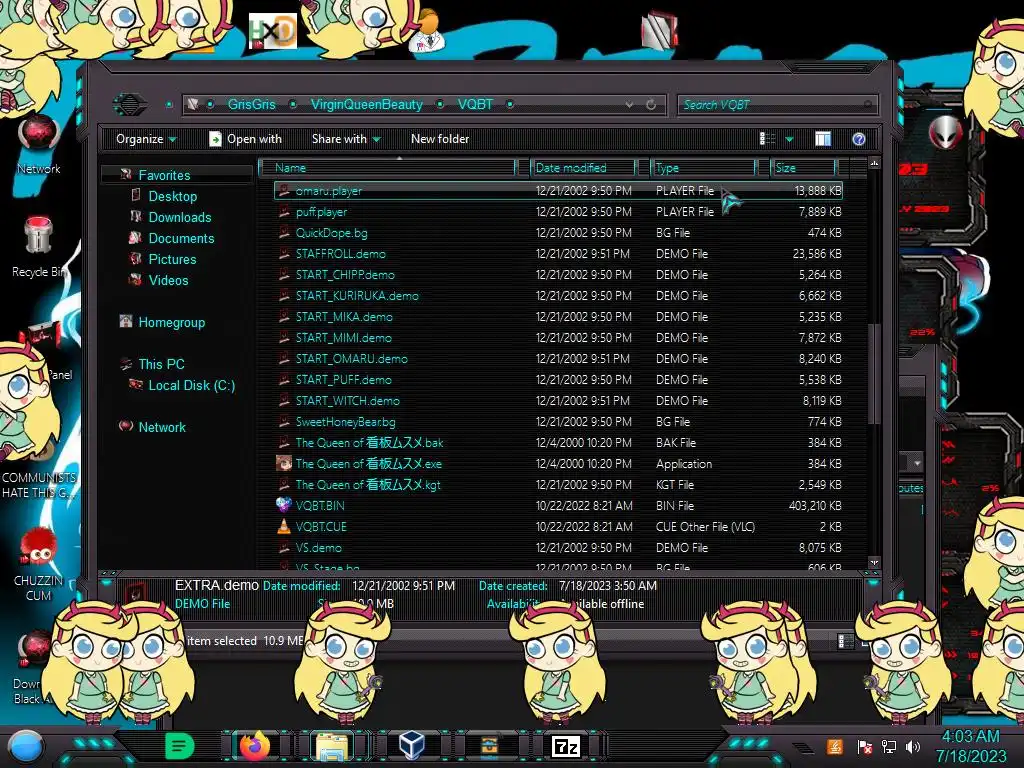Select Homegroup in the navigation pane
1024x768 pixels.
pos(171,323)
